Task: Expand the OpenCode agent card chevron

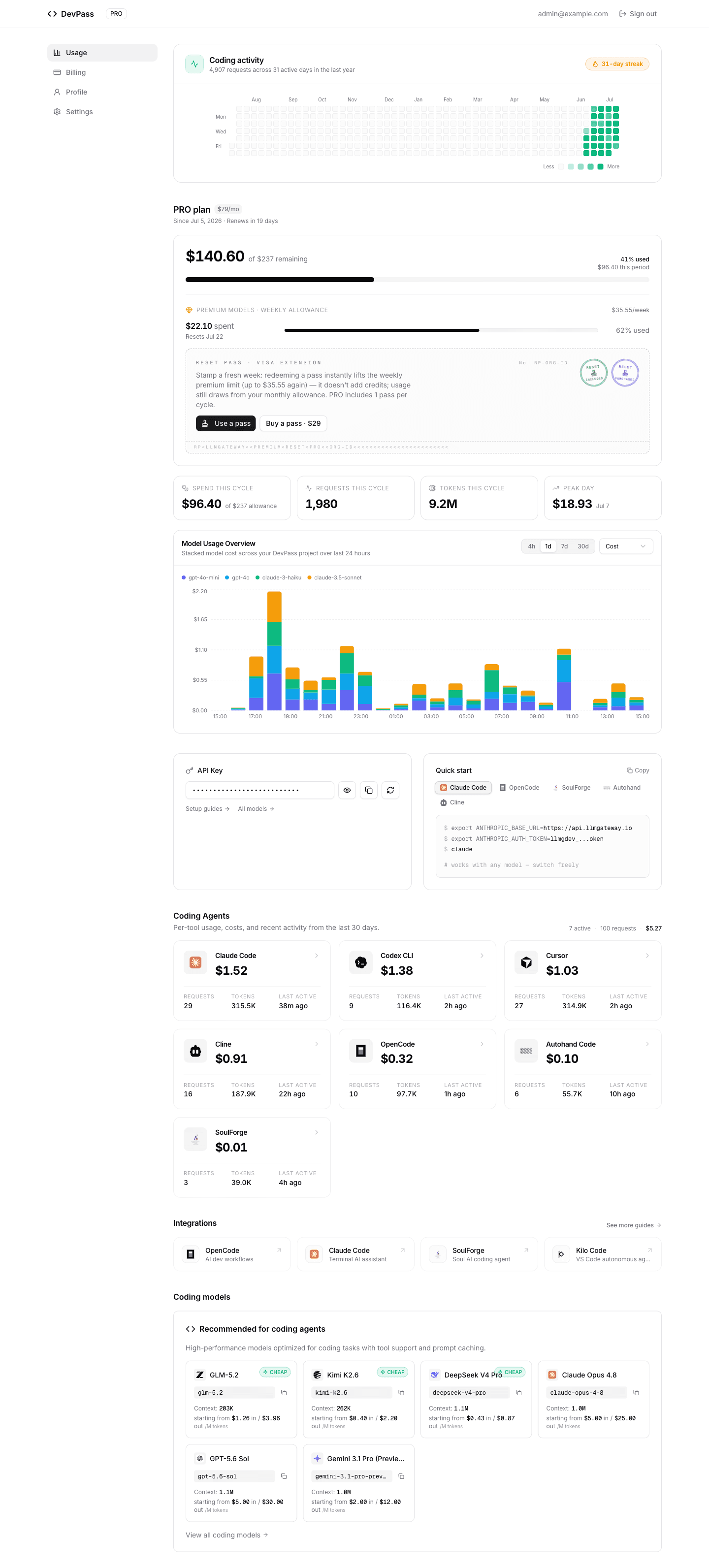Action: 482,1044
